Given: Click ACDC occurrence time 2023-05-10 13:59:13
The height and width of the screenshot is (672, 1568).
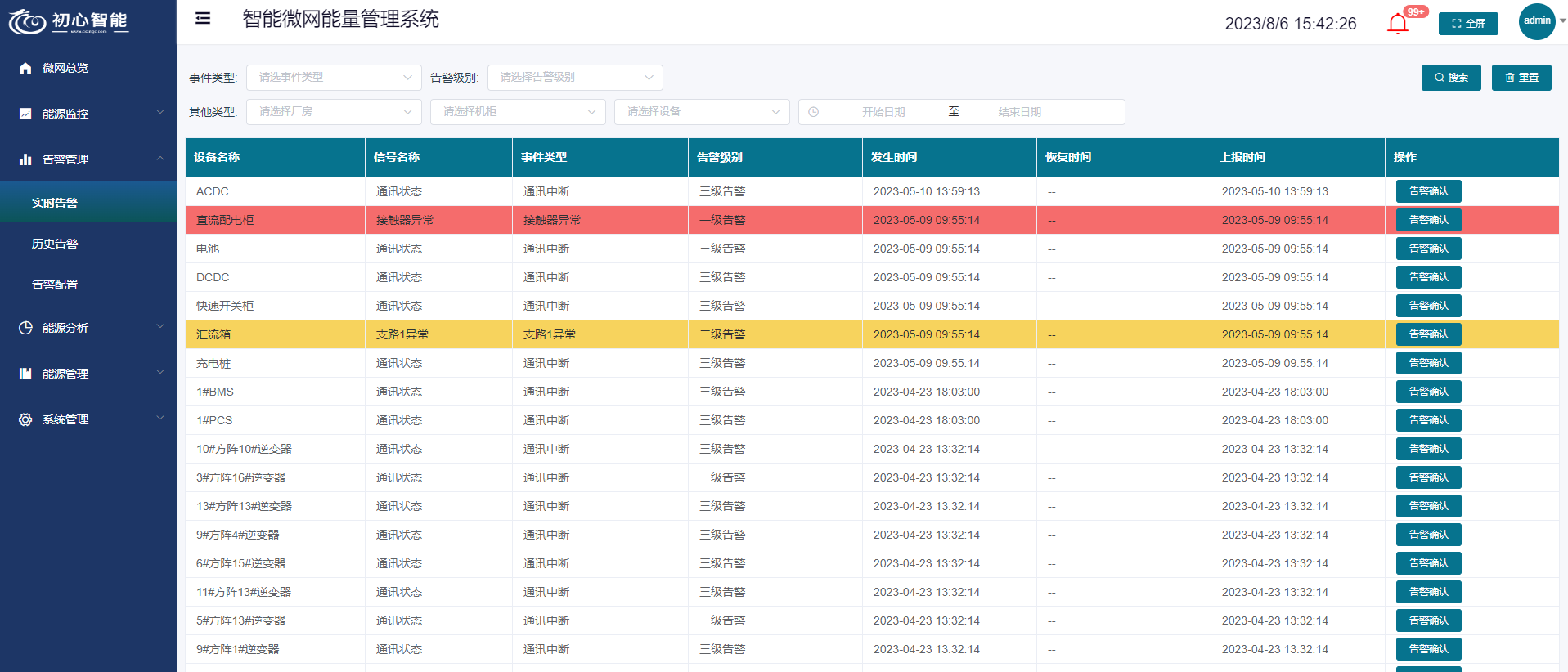Looking at the screenshot, I should 927,191.
